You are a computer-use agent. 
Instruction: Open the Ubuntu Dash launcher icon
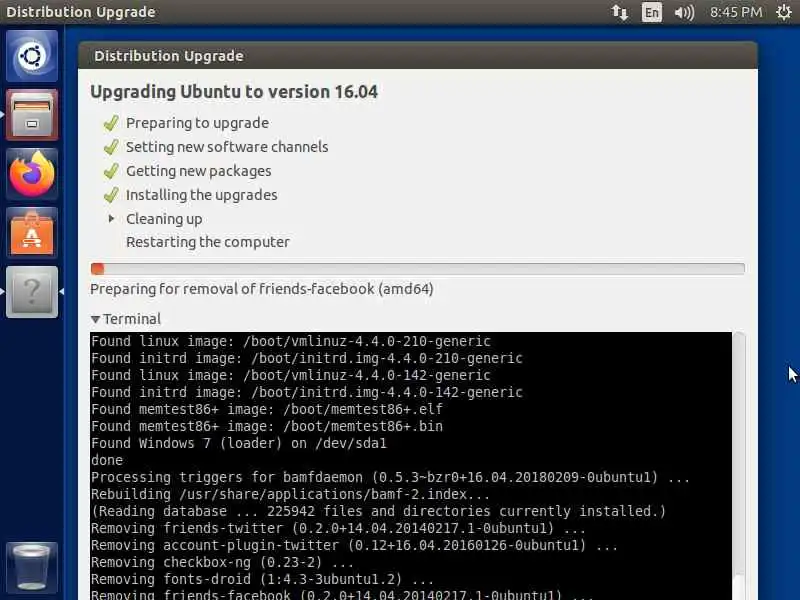pos(32,56)
